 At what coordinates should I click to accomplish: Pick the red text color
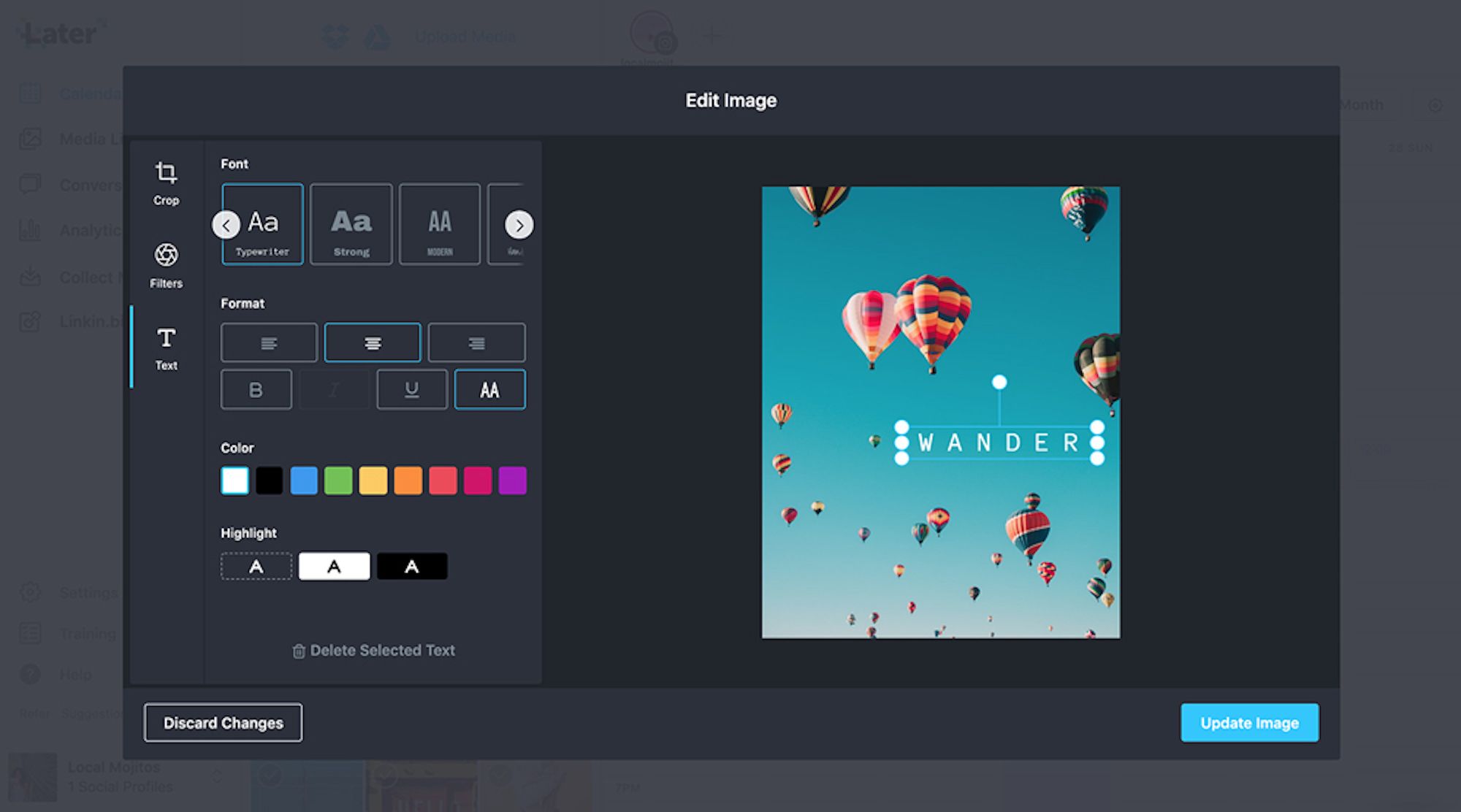click(443, 480)
